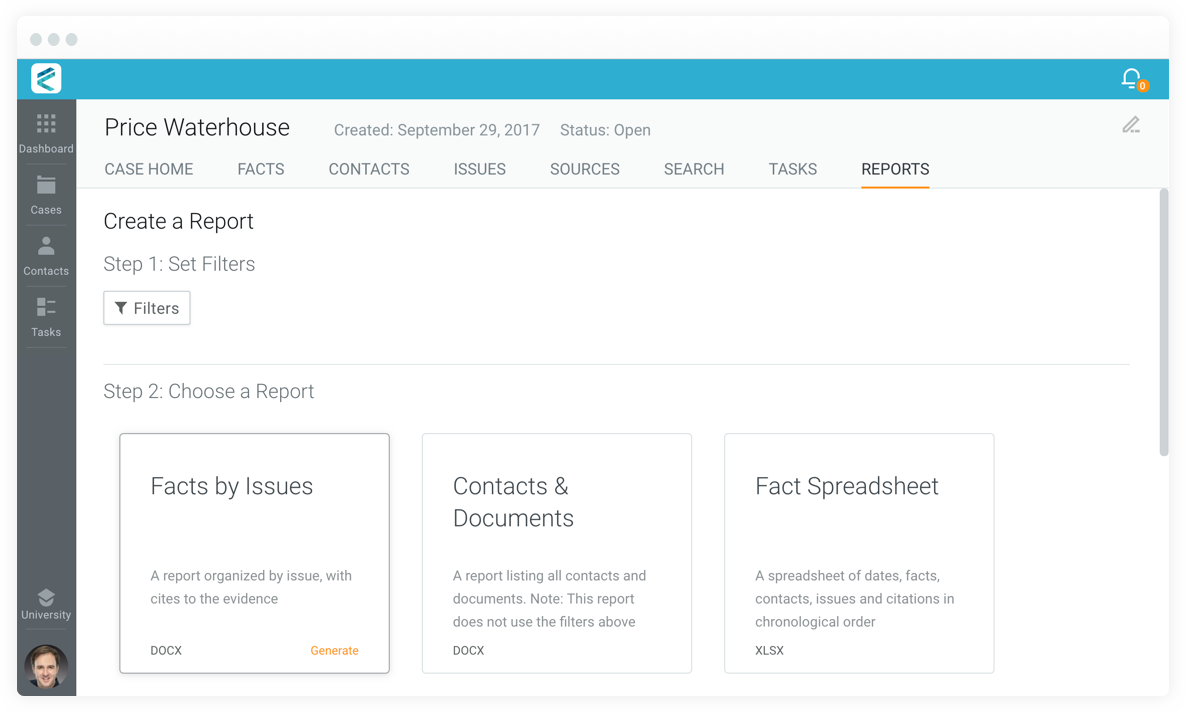The image size is (1186, 713).
Task: Select the Contacts person icon in sidebar
Action: pyautogui.click(x=45, y=253)
